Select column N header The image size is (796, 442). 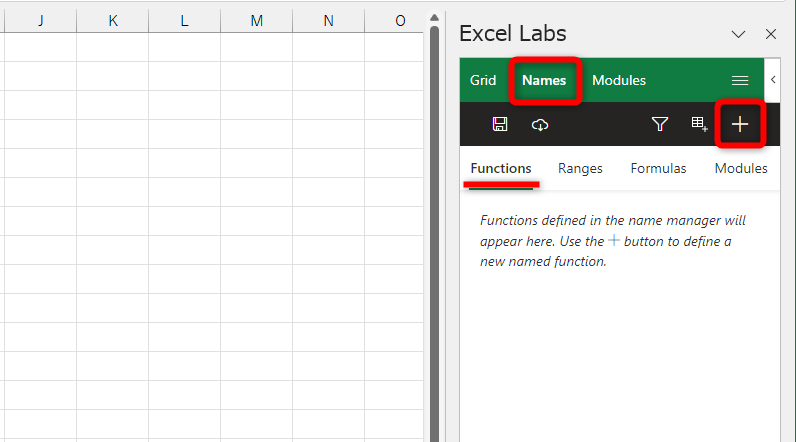pos(328,21)
